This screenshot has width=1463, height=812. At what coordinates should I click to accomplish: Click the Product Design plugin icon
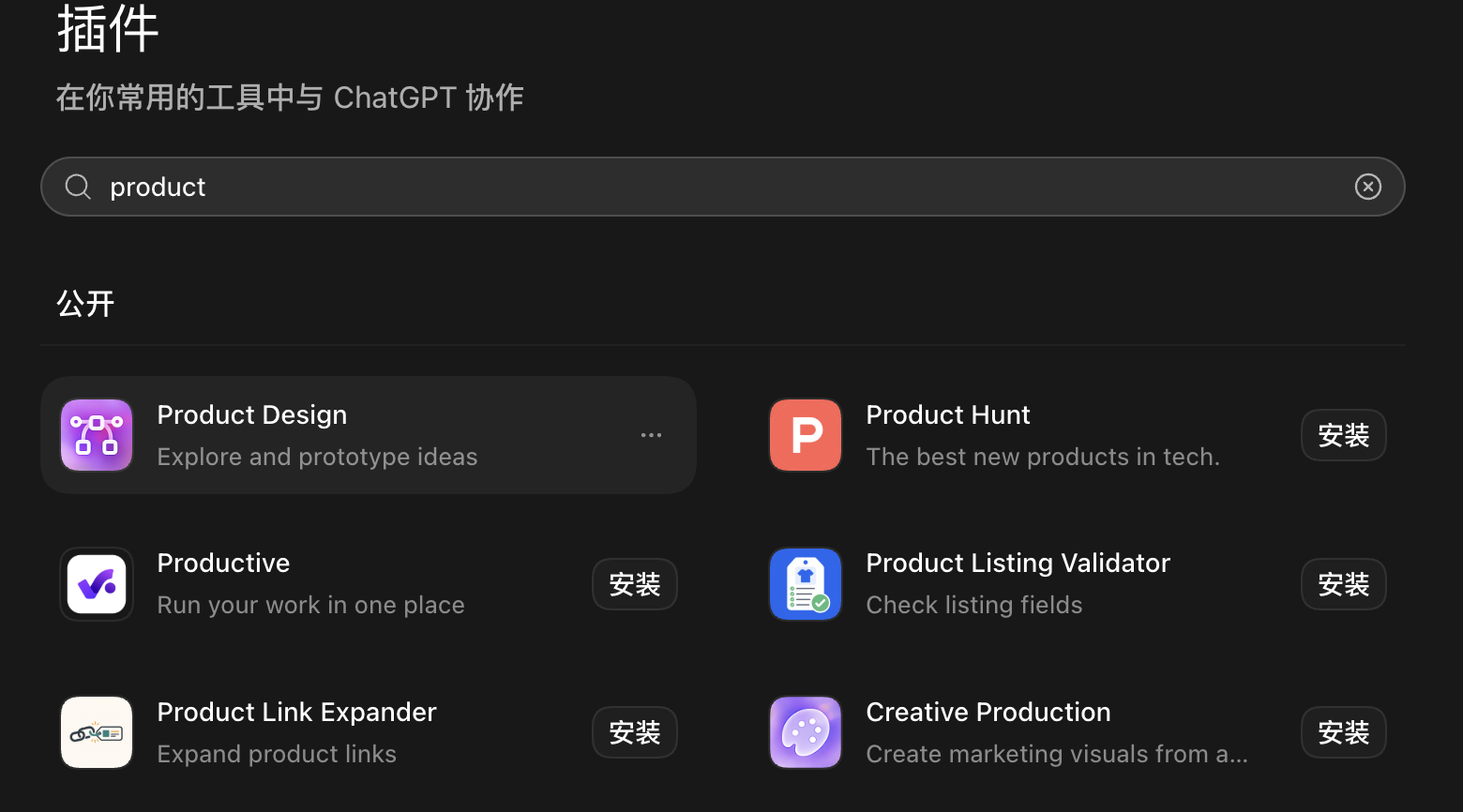(97, 435)
